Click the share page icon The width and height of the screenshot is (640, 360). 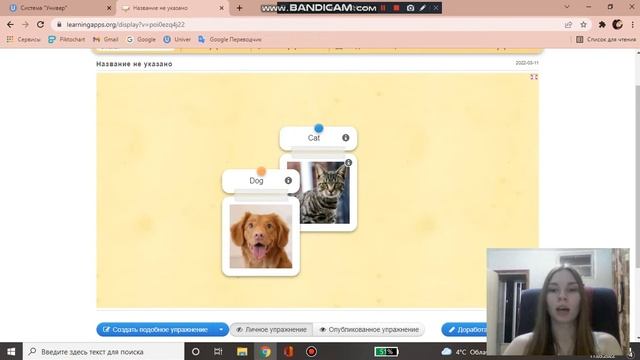[x=568, y=24]
